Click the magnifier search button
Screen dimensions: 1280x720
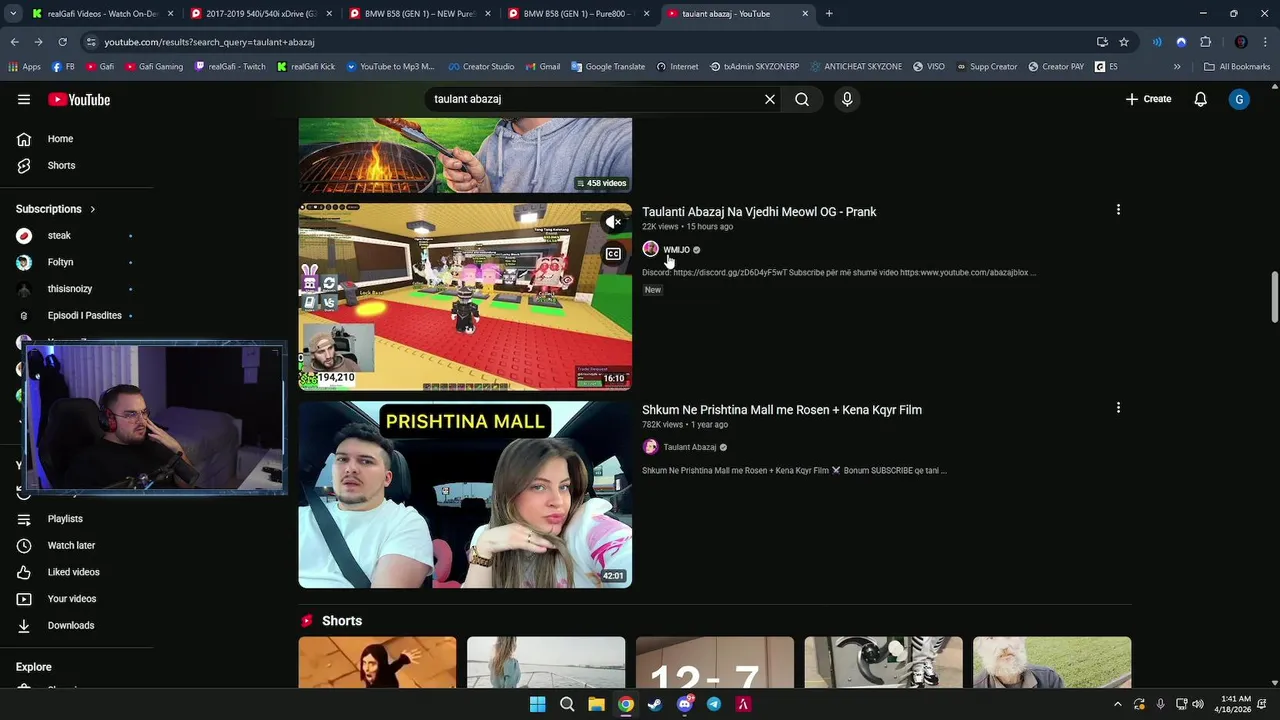pyautogui.click(x=802, y=99)
